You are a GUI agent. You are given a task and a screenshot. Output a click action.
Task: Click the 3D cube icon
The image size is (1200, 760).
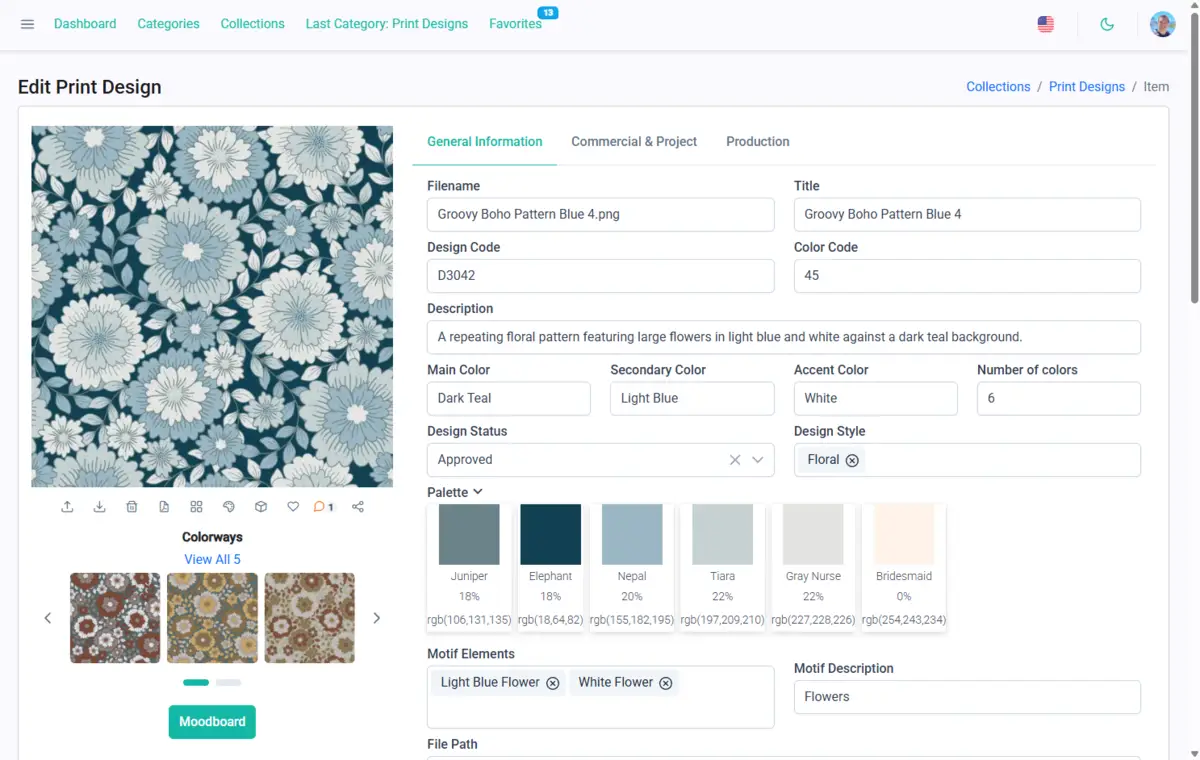(x=261, y=507)
